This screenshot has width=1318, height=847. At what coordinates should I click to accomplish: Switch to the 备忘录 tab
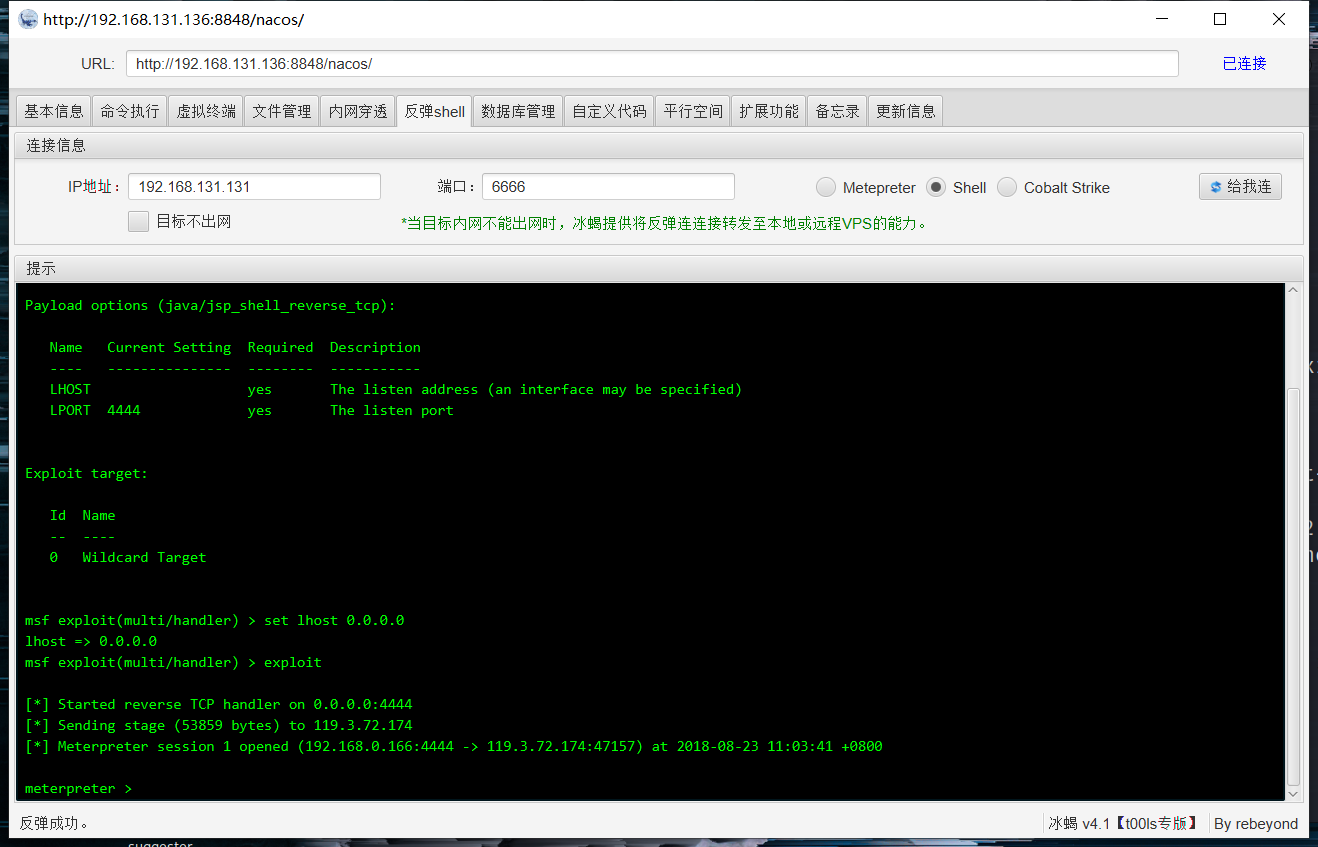pos(837,111)
